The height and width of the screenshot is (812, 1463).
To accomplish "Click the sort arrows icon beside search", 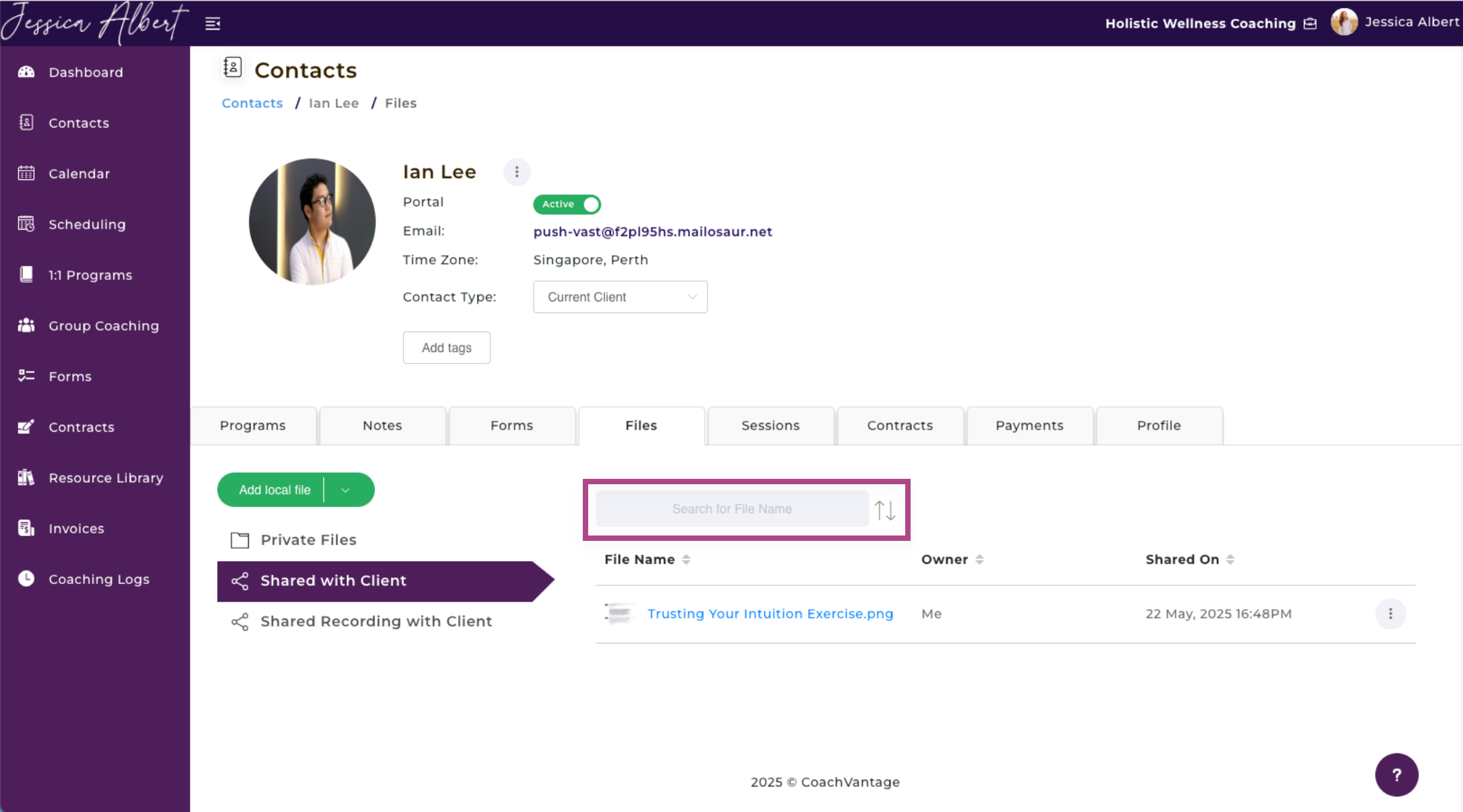I will [885, 510].
